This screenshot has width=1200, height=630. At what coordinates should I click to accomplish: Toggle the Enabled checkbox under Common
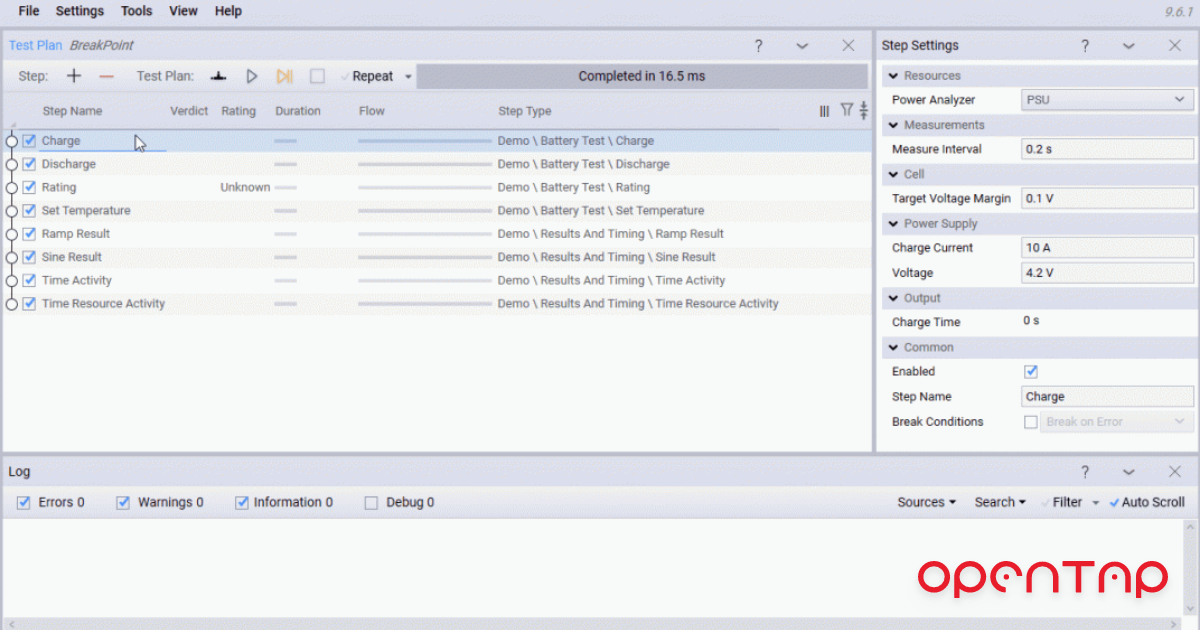click(1030, 371)
